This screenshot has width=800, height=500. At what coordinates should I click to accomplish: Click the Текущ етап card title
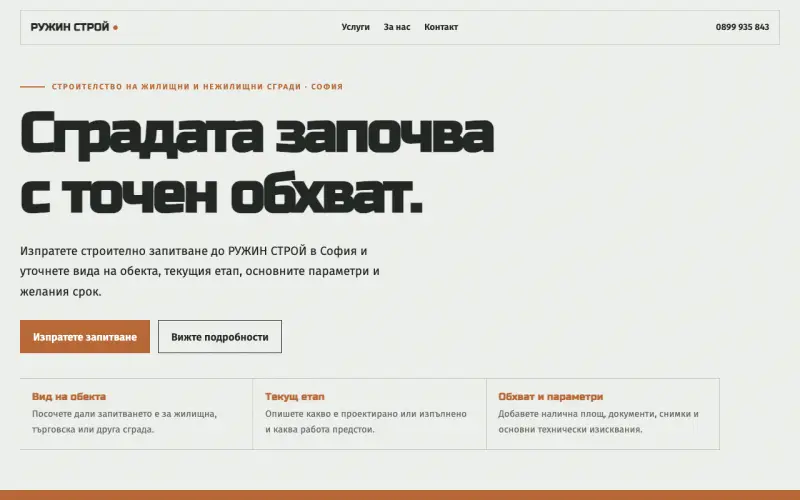(x=295, y=396)
